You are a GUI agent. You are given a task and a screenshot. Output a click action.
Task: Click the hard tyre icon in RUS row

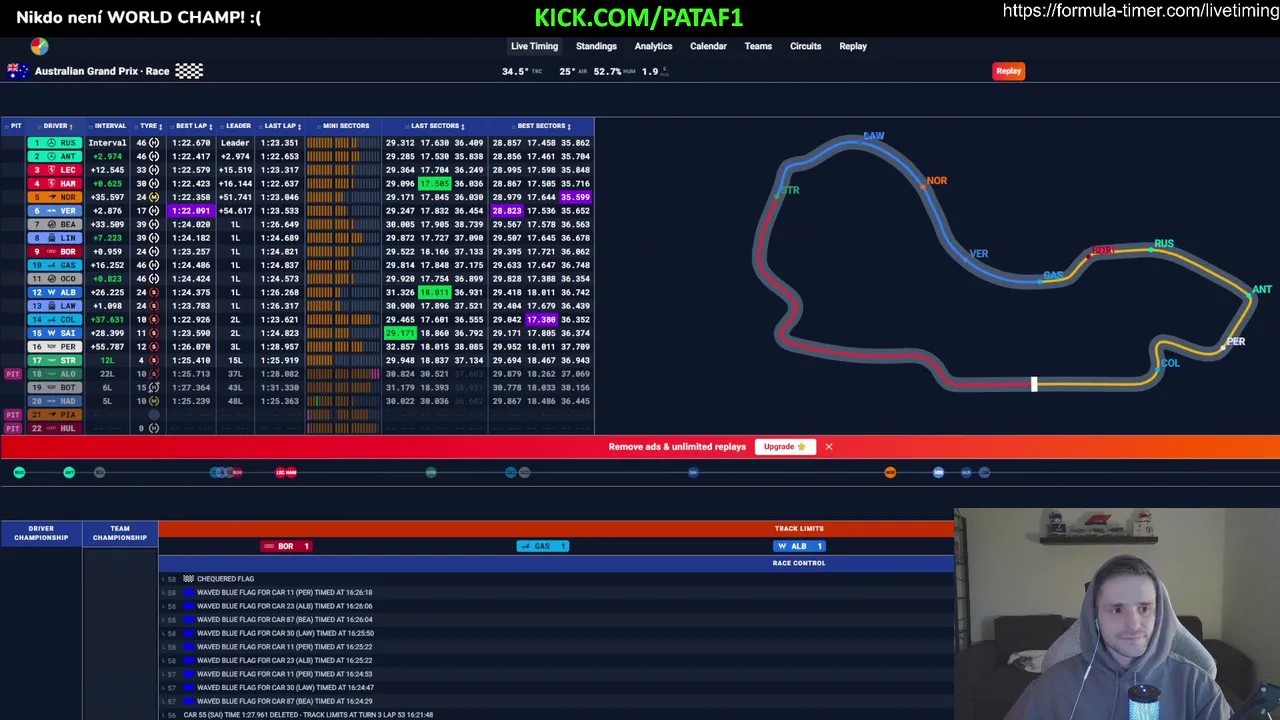tap(154, 143)
